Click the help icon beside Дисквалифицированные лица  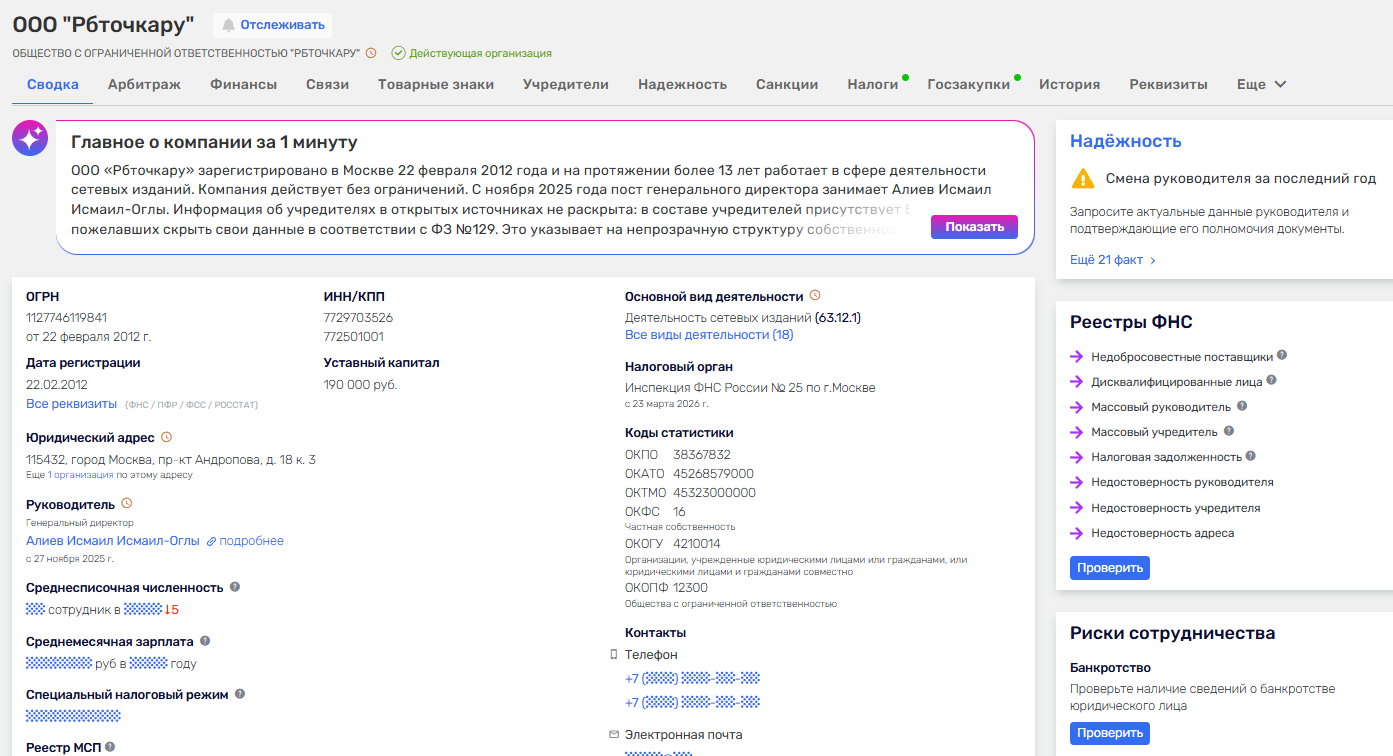pos(1272,381)
